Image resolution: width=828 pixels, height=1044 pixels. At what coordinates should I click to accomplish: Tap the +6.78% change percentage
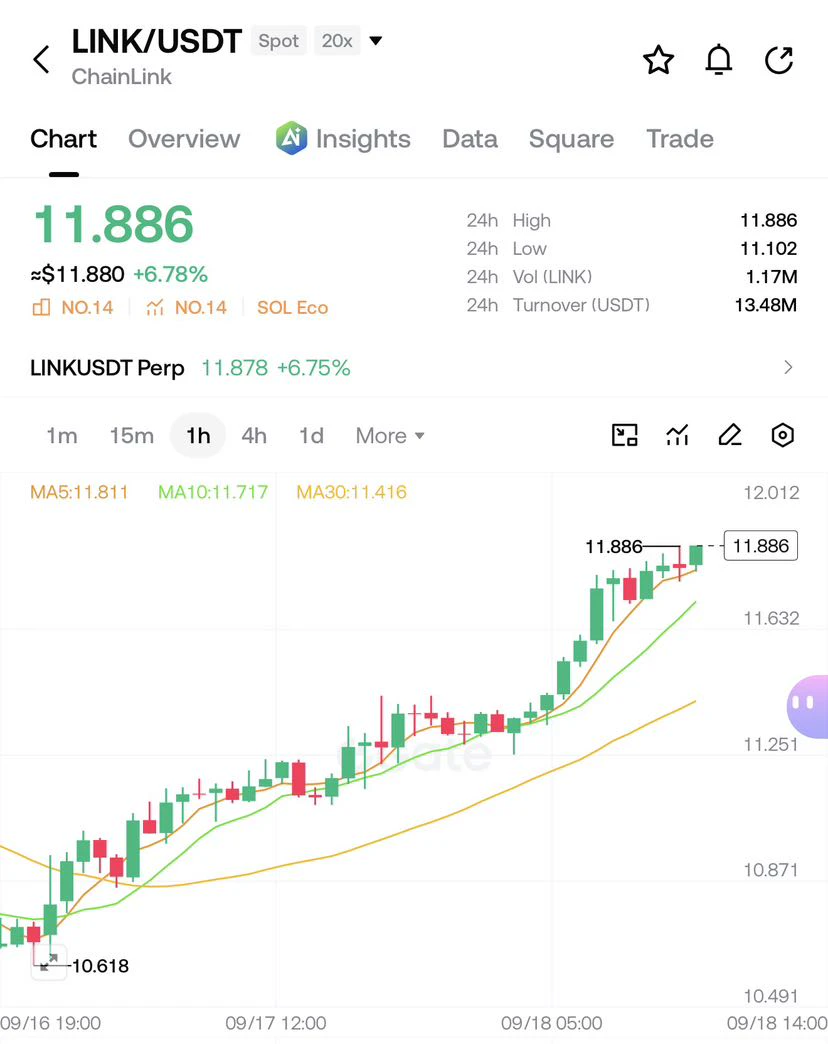pyautogui.click(x=170, y=274)
